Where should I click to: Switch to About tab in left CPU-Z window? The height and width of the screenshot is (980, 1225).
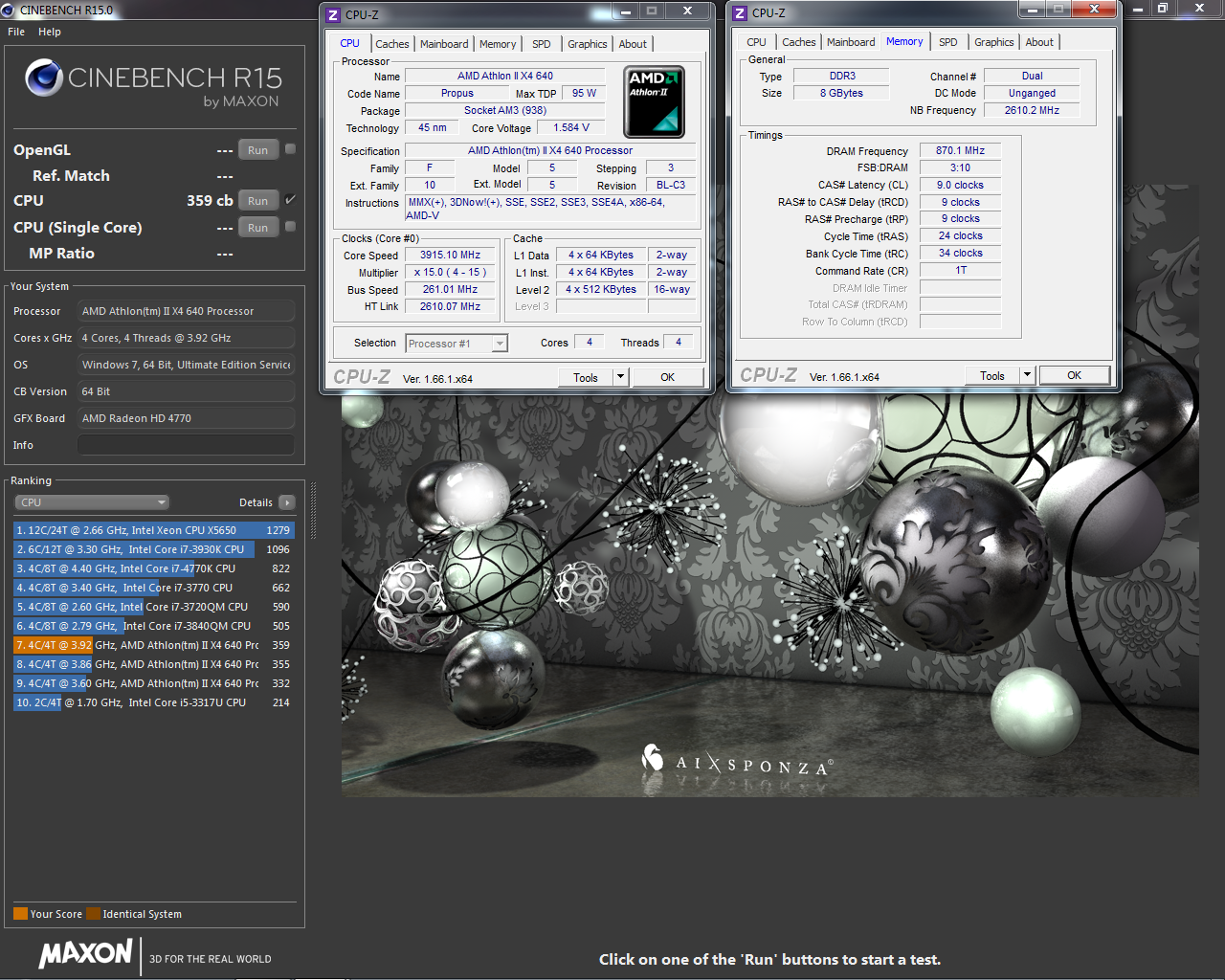point(633,44)
